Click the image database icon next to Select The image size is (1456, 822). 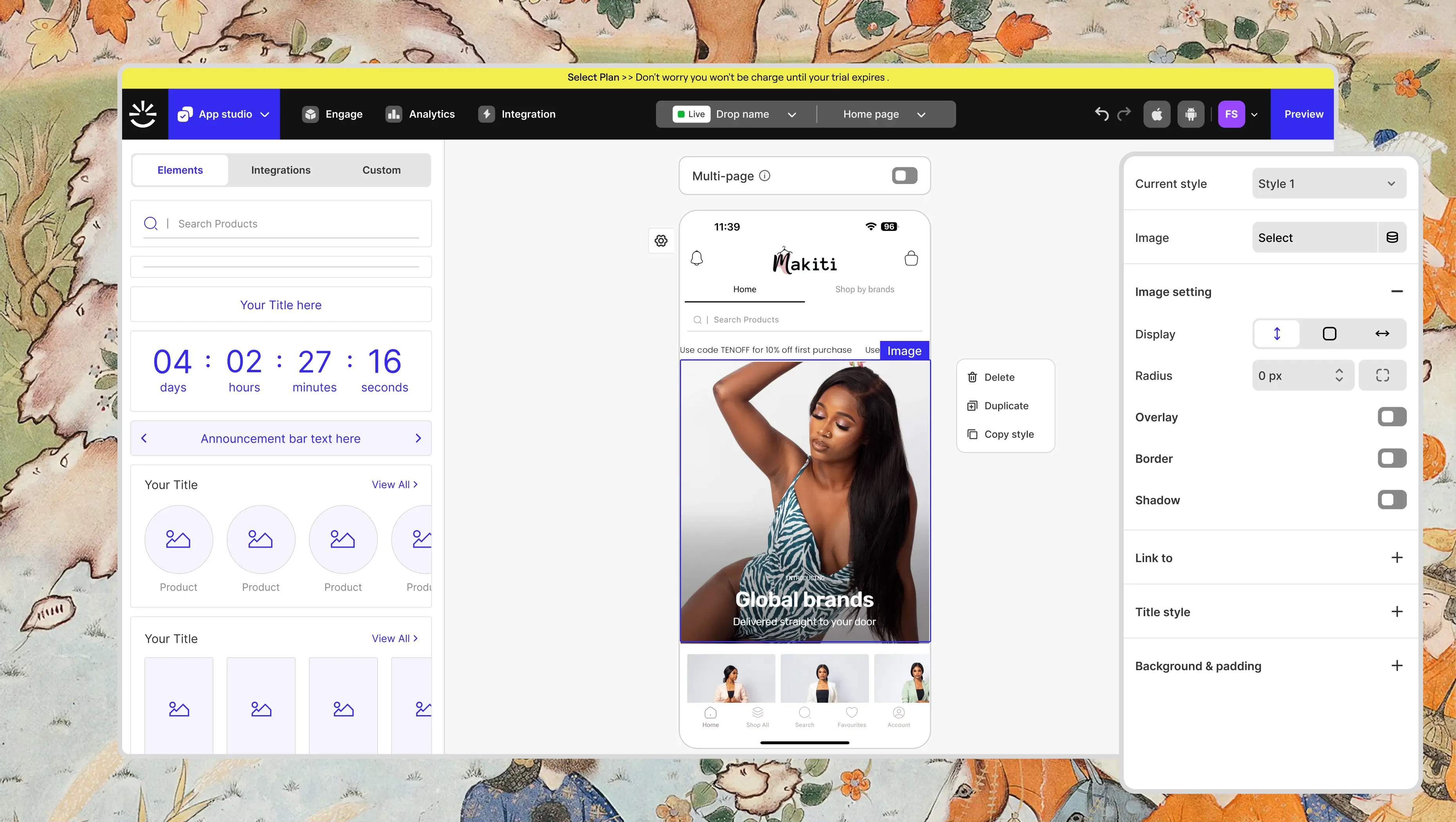(x=1392, y=238)
